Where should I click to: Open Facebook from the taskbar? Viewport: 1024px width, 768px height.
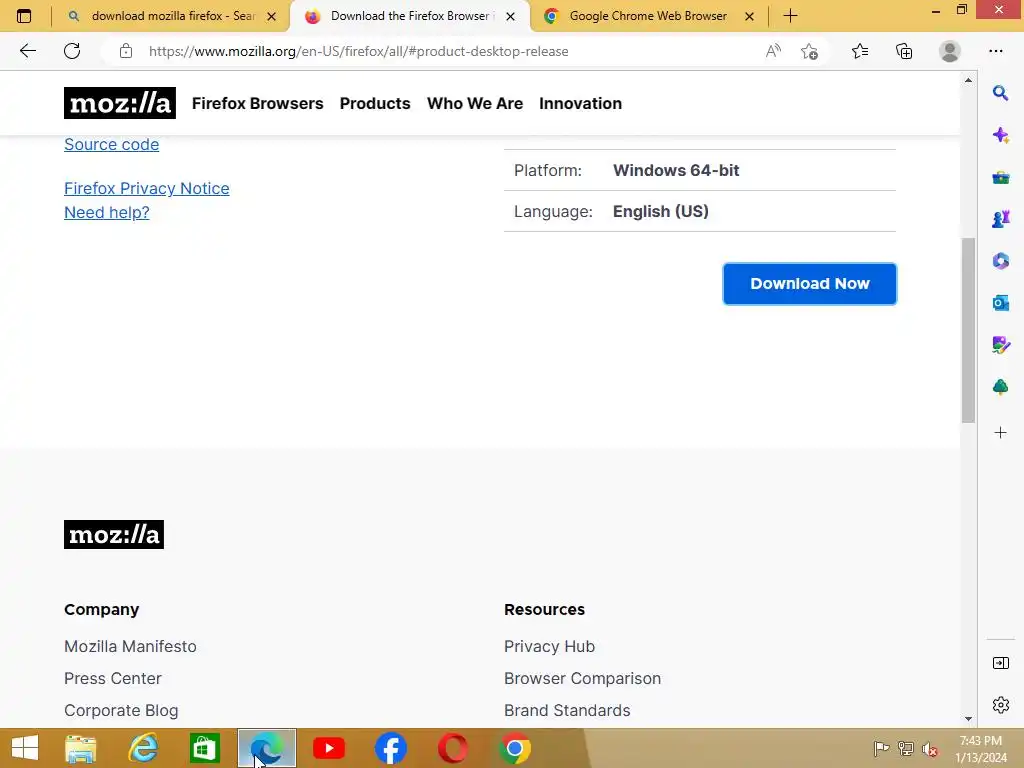click(x=391, y=748)
